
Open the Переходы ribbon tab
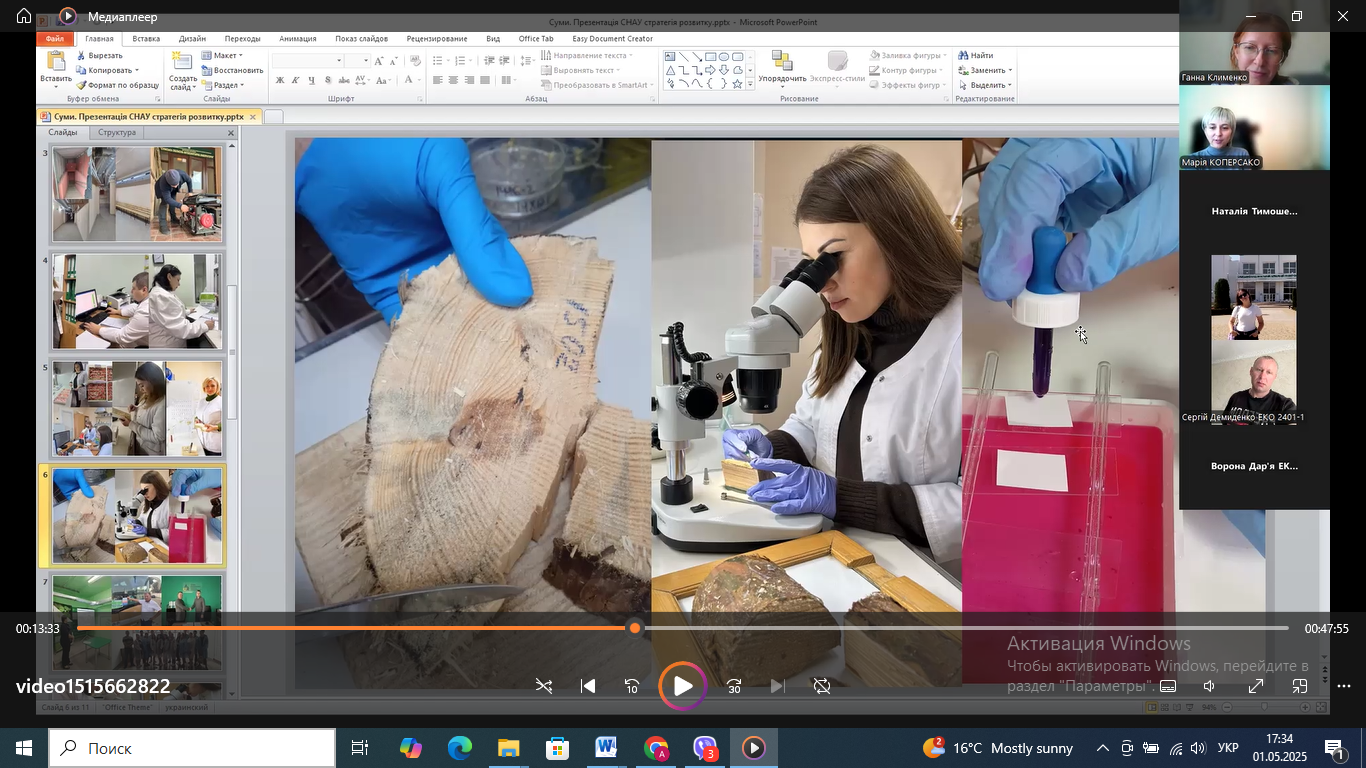[242, 39]
